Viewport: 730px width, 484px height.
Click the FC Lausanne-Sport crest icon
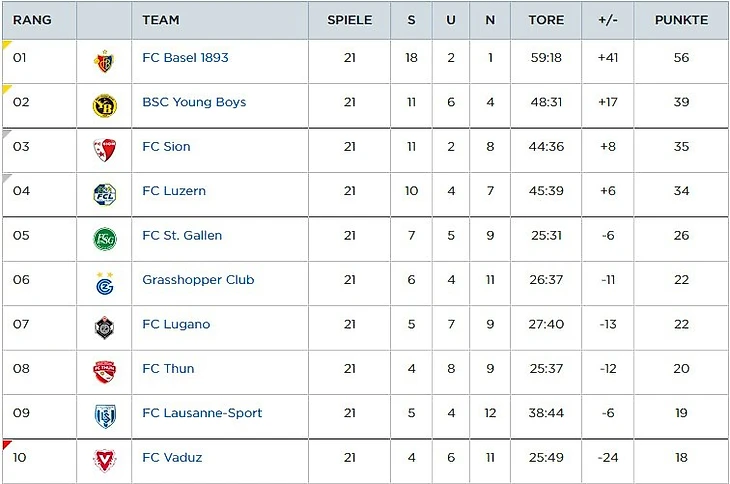[104, 416]
